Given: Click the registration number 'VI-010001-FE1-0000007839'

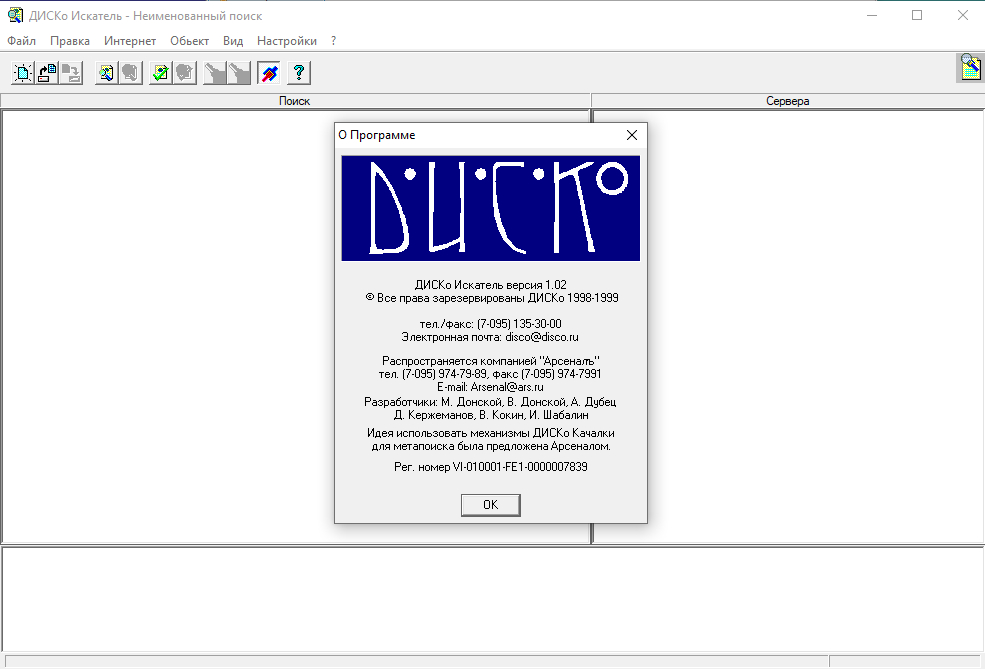Looking at the screenshot, I should tap(520, 467).
